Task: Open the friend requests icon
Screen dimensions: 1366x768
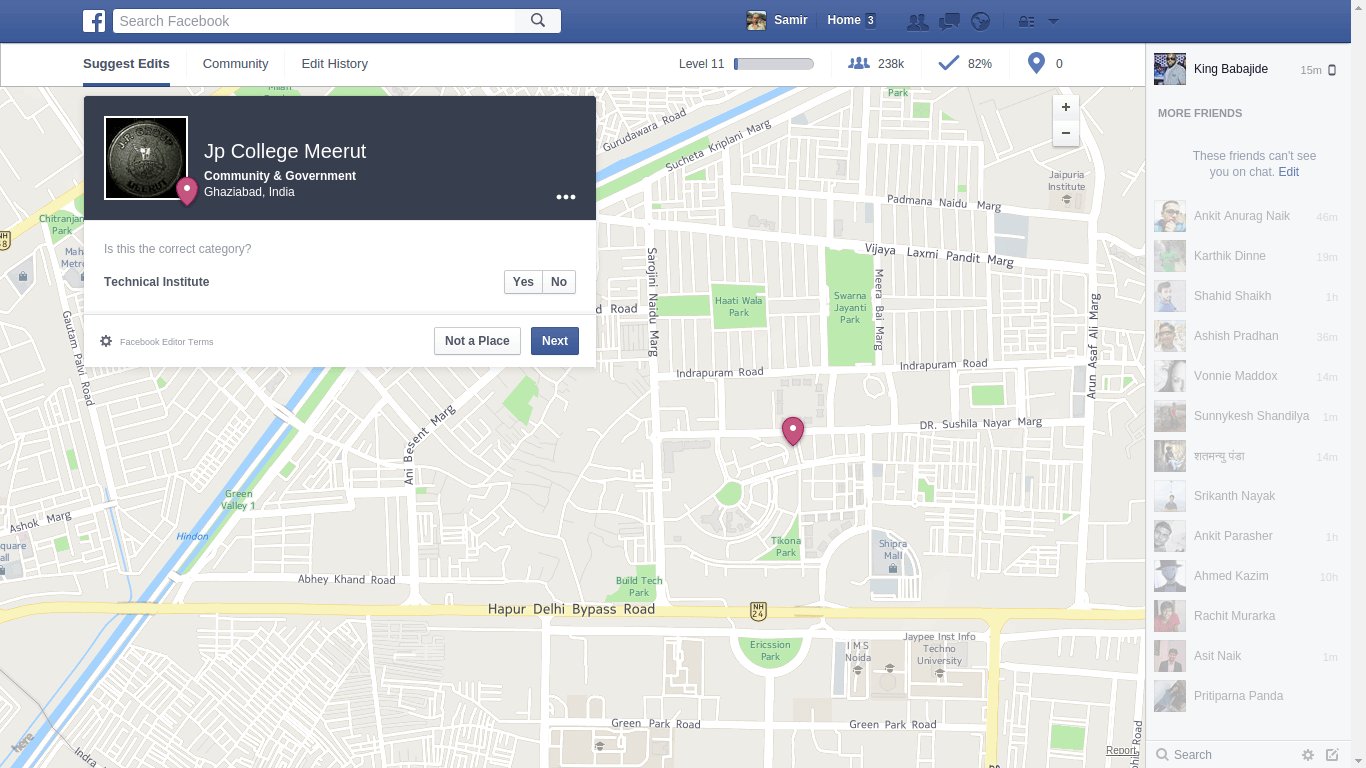Action: (916, 21)
